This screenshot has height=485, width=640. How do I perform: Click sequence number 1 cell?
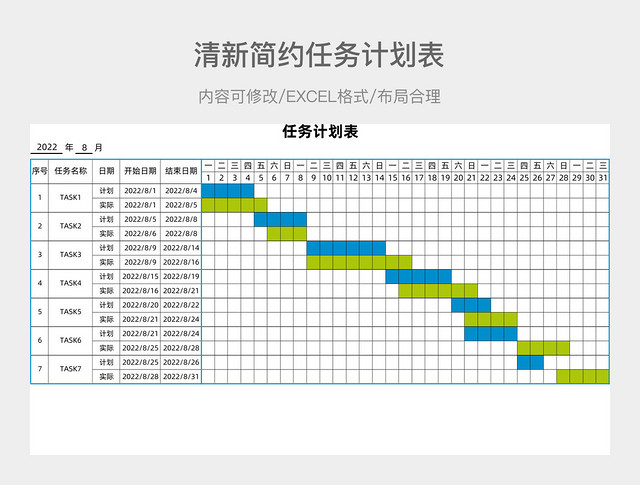point(40,198)
